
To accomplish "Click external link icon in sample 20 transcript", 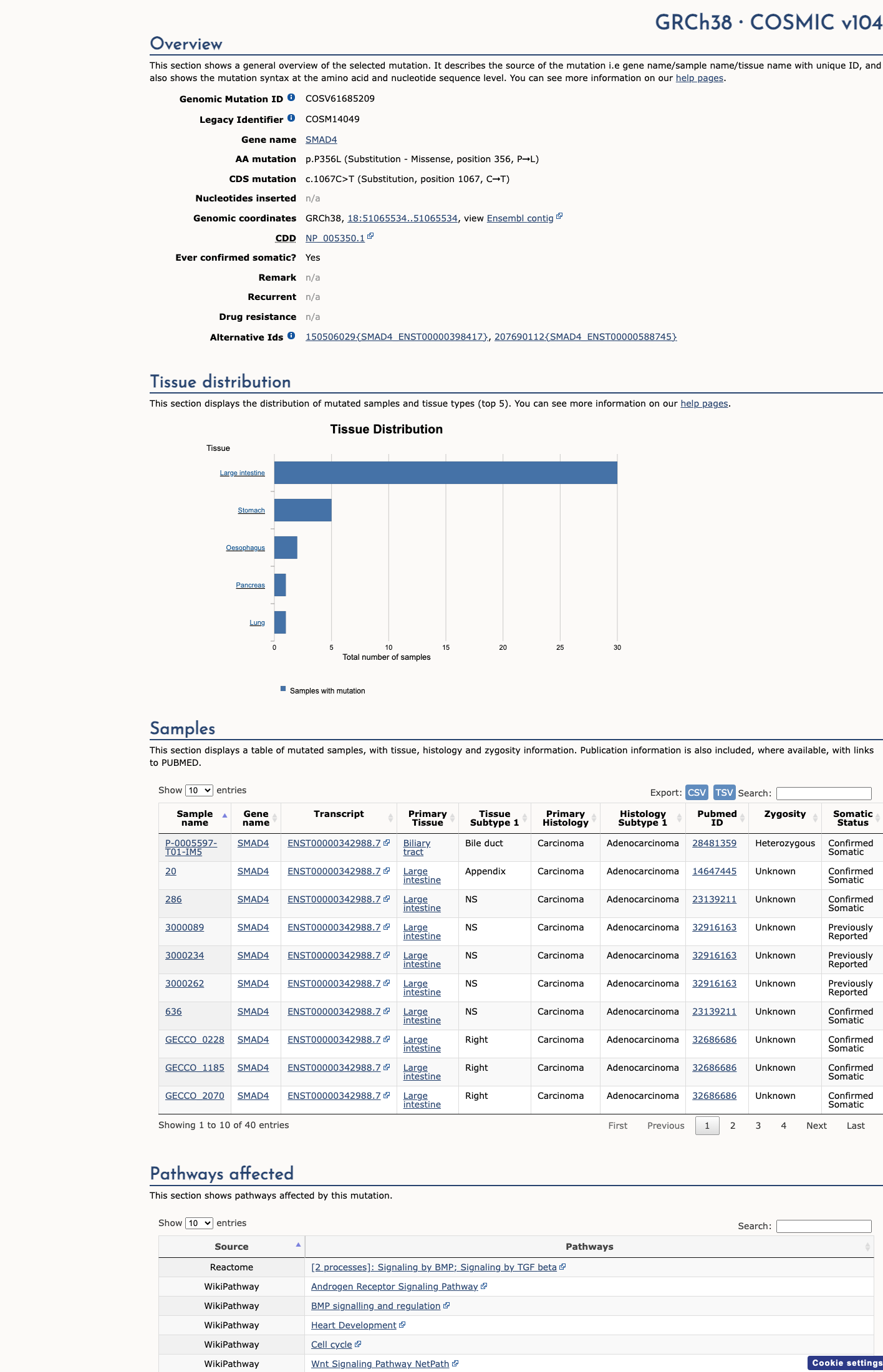I will (387, 871).
